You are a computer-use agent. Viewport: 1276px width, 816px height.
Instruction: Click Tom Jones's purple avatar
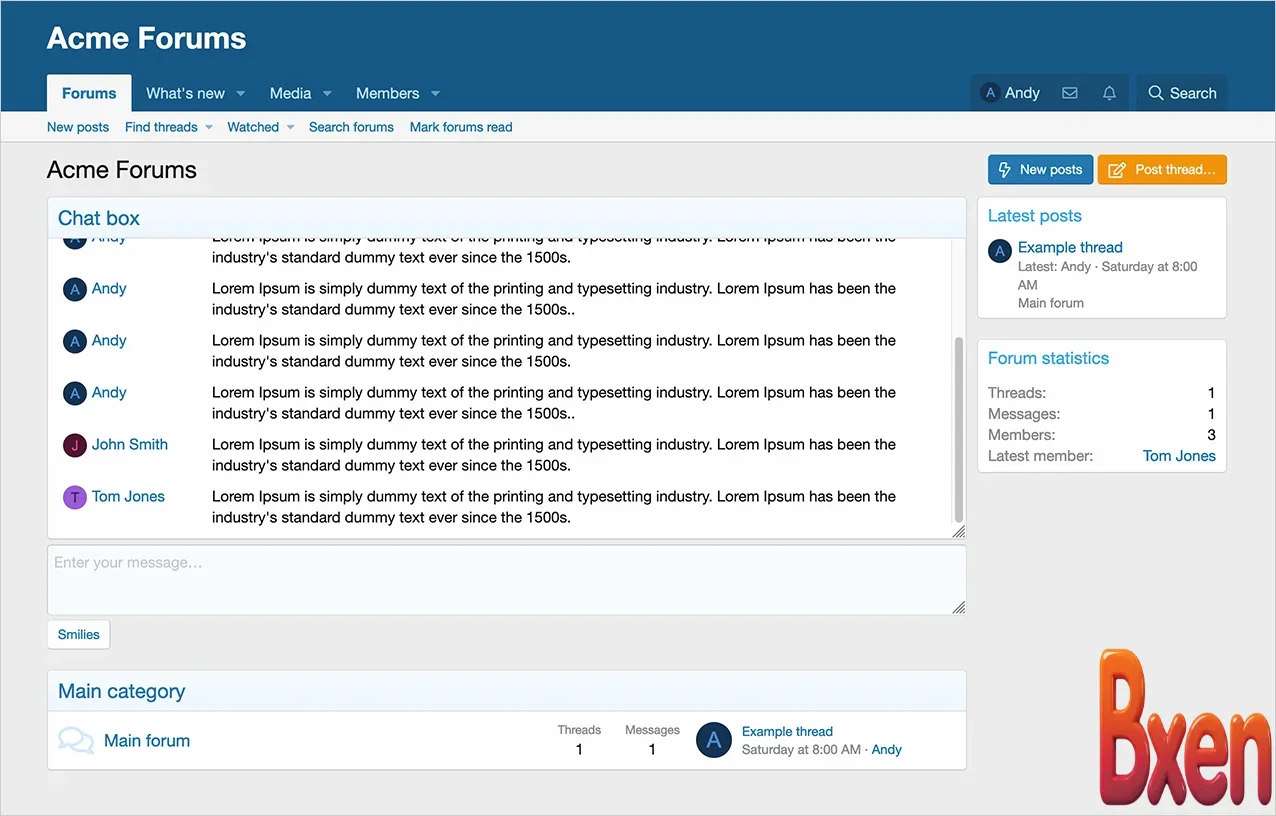click(74, 497)
